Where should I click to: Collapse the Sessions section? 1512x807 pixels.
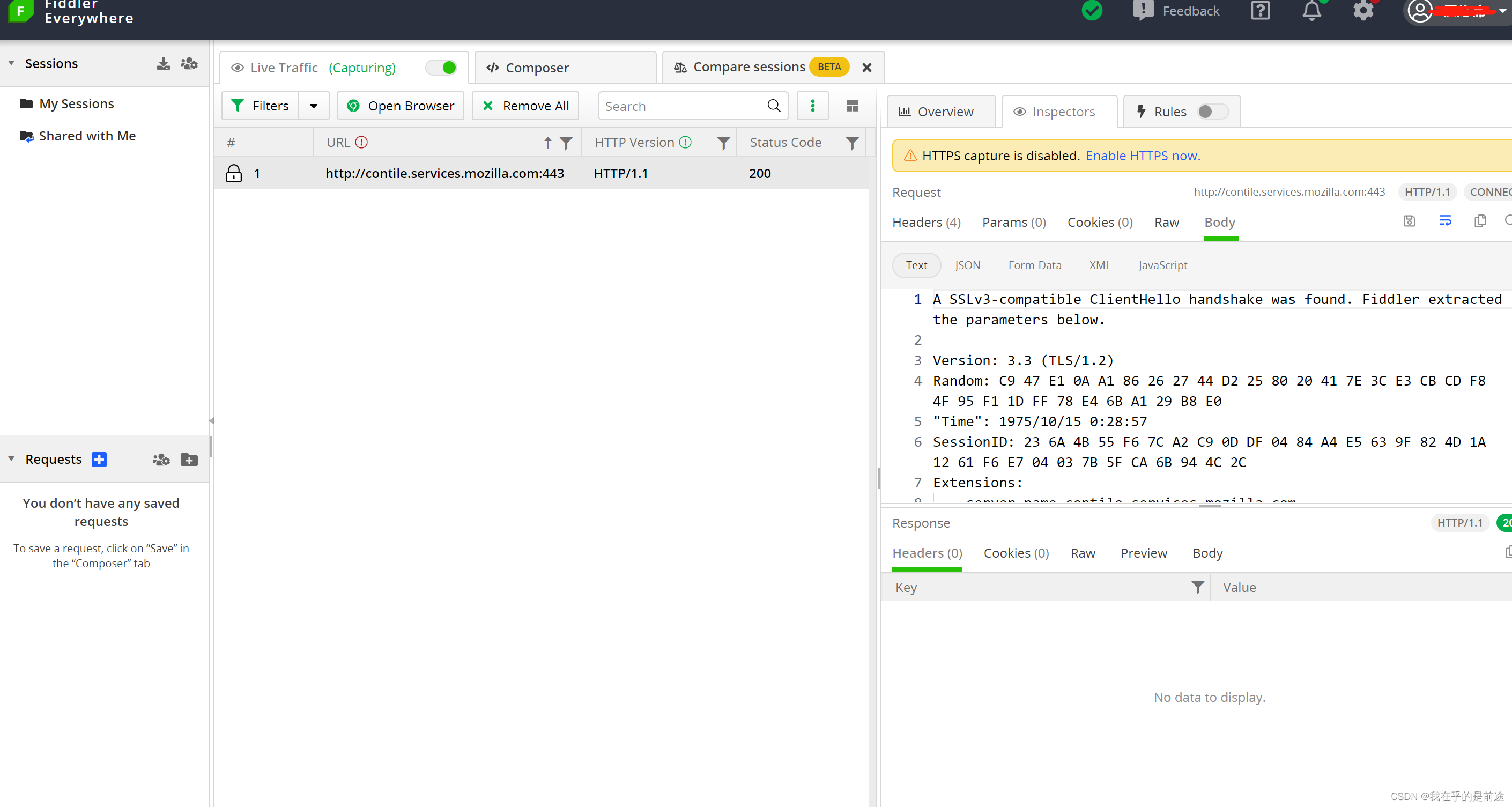[11, 63]
